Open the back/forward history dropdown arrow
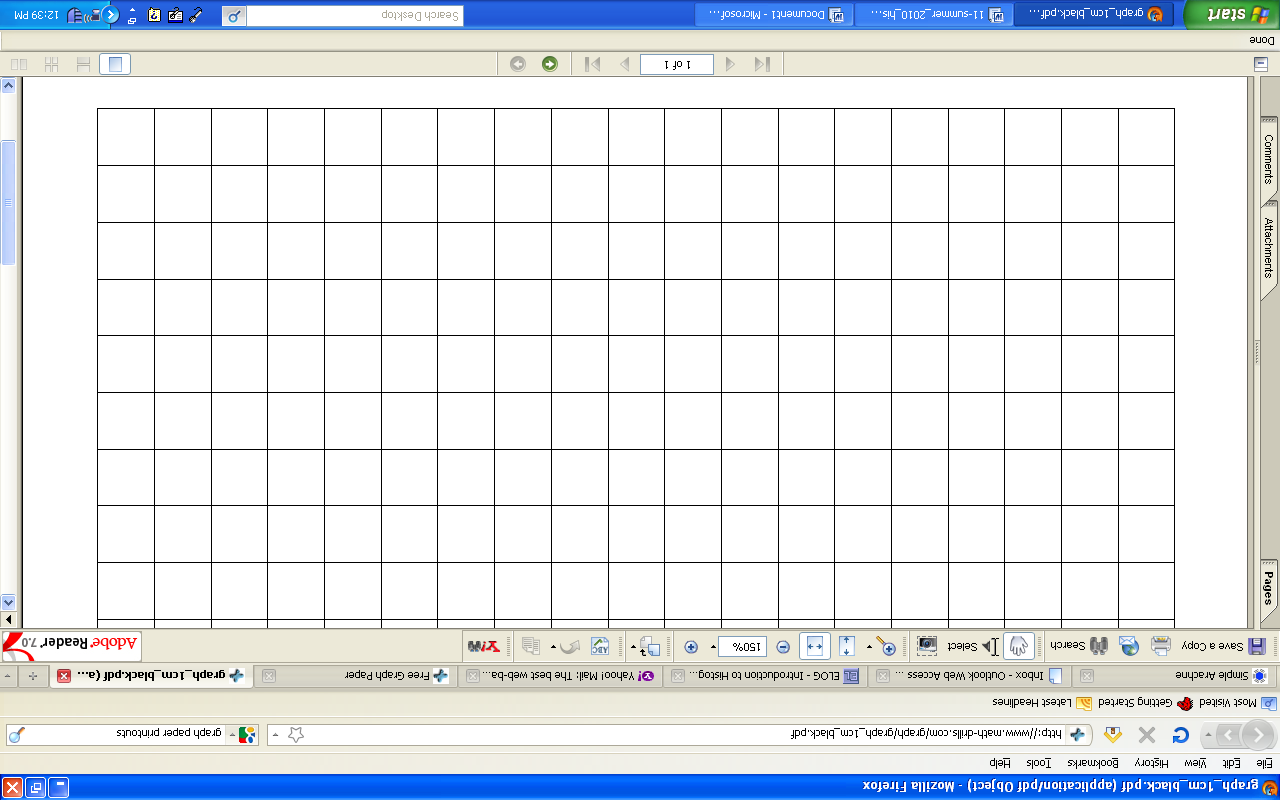The image size is (1280, 800). (1206, 736)
